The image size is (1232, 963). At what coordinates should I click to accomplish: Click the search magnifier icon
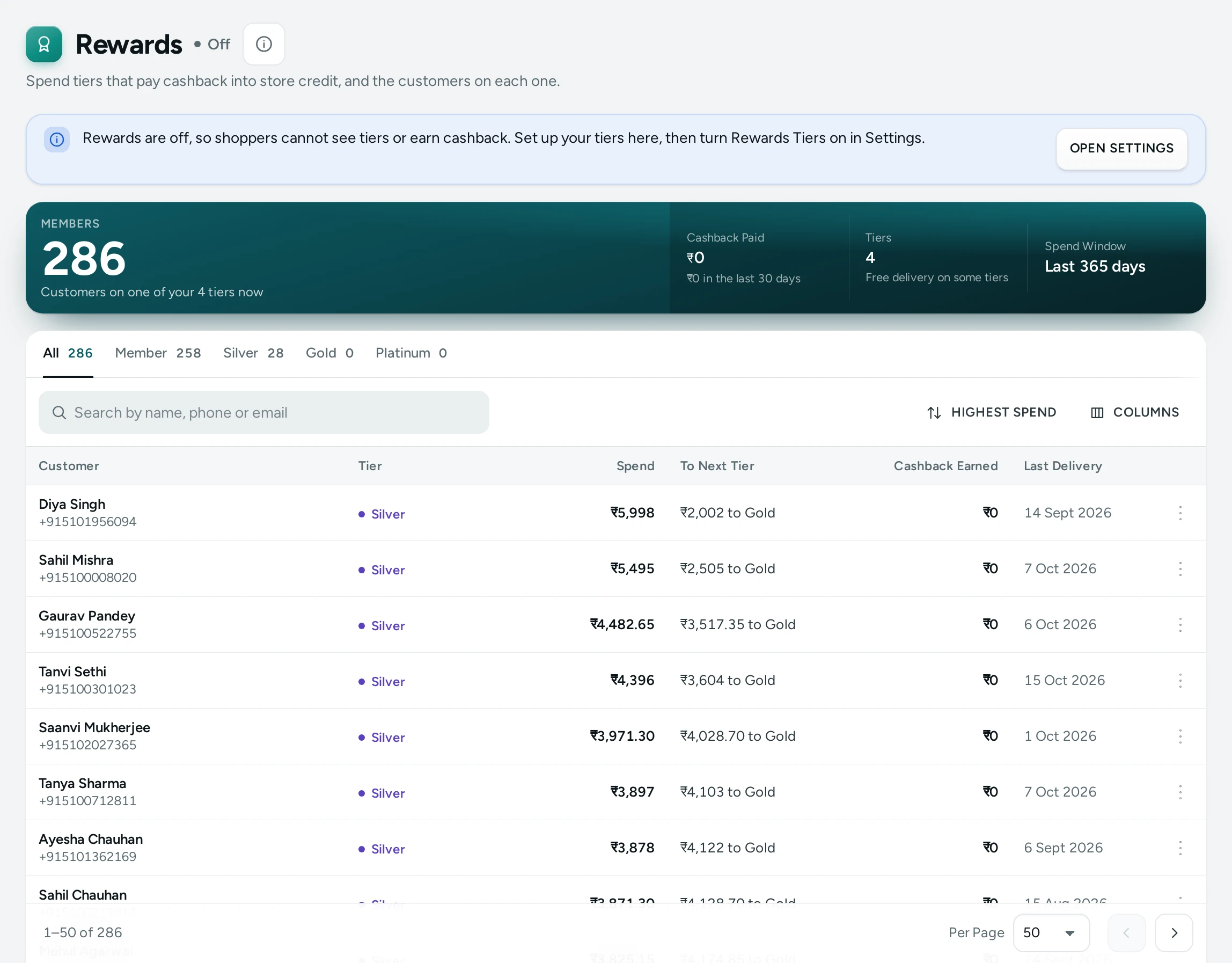coord(59,413)
